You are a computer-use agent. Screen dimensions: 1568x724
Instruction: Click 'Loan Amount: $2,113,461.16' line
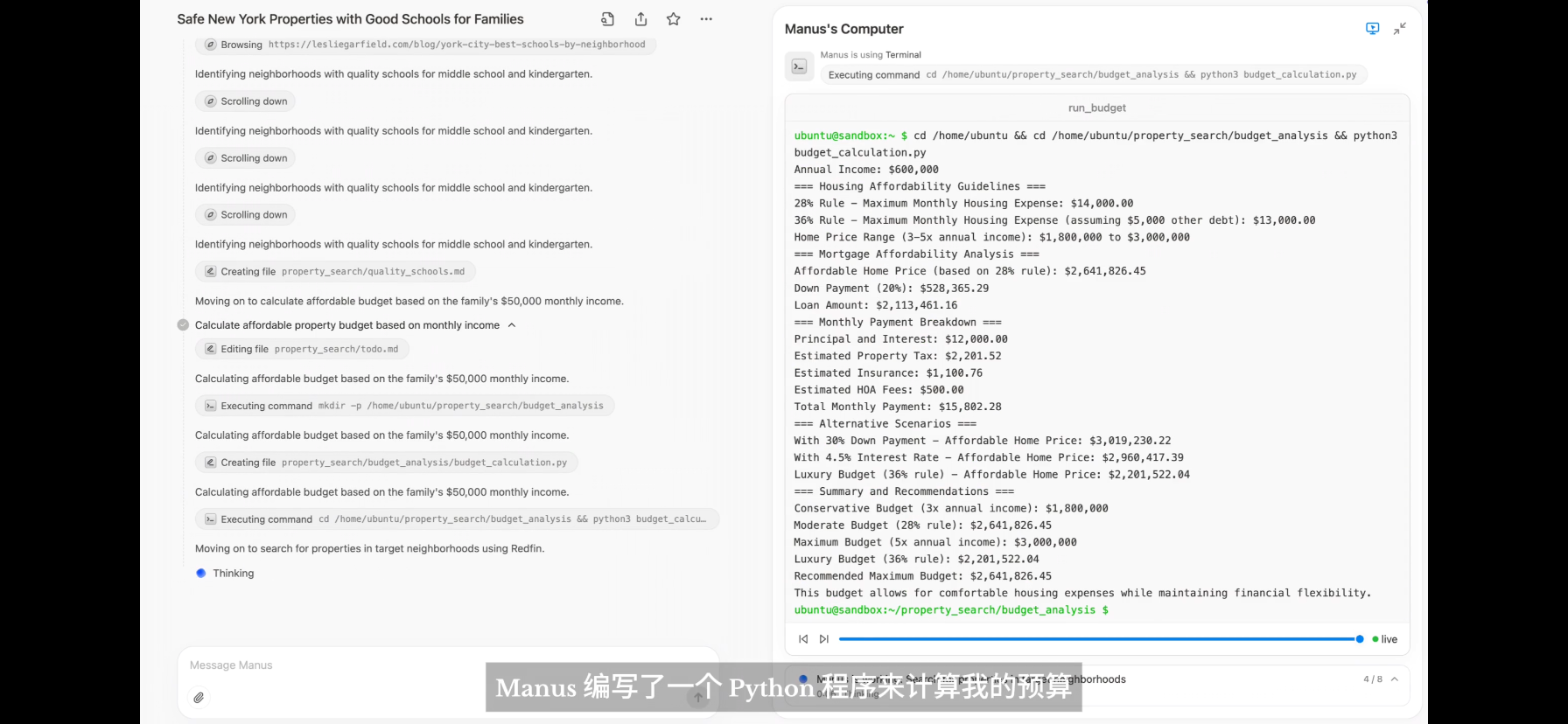[876, 305]
